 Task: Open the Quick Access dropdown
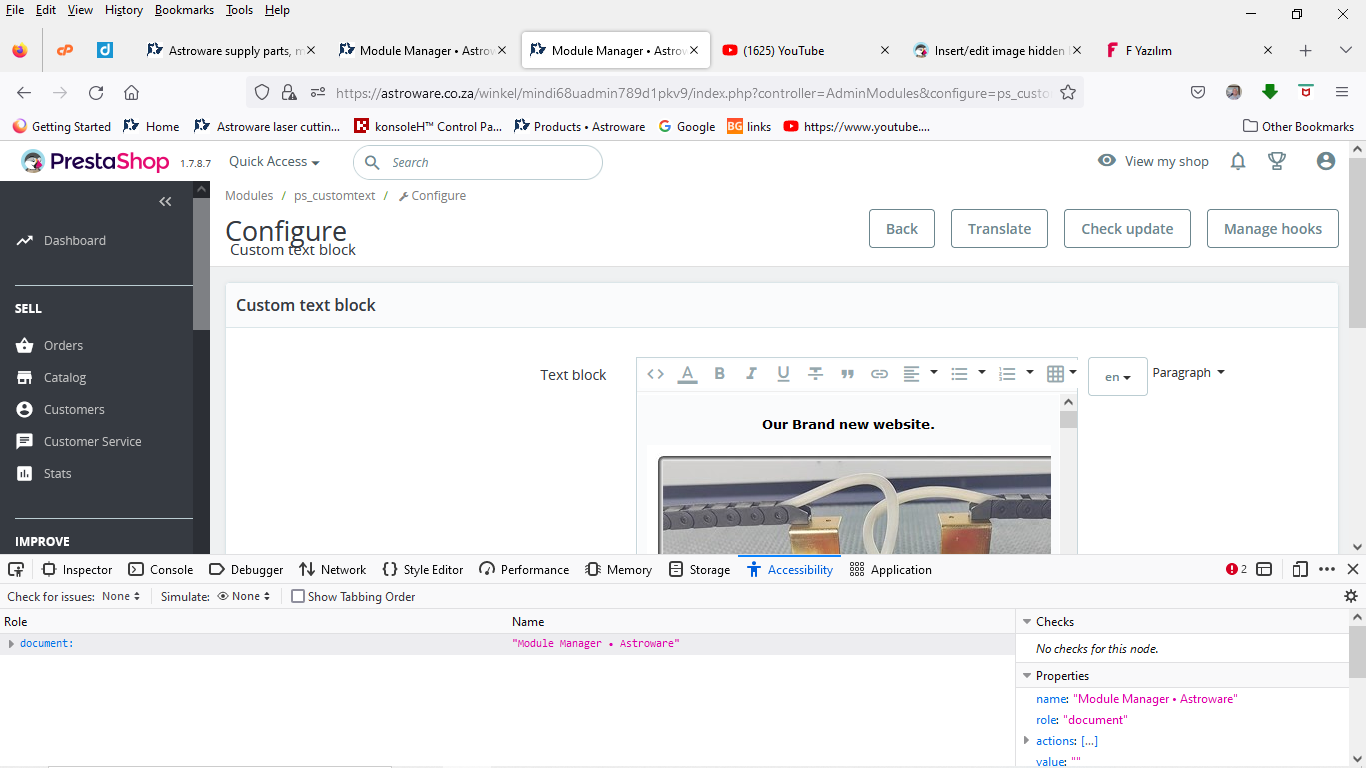pyautogui.click(x=274, y=162)
